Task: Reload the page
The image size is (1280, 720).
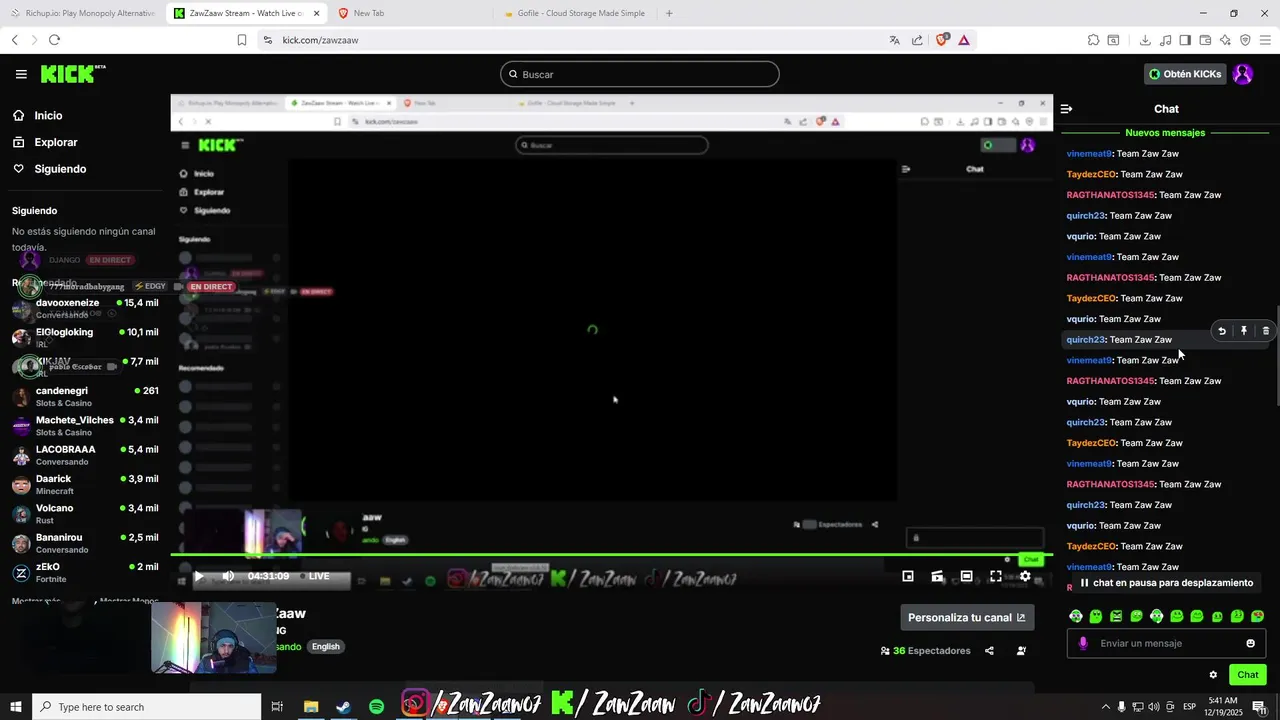Action: click(x=54, y=40)
